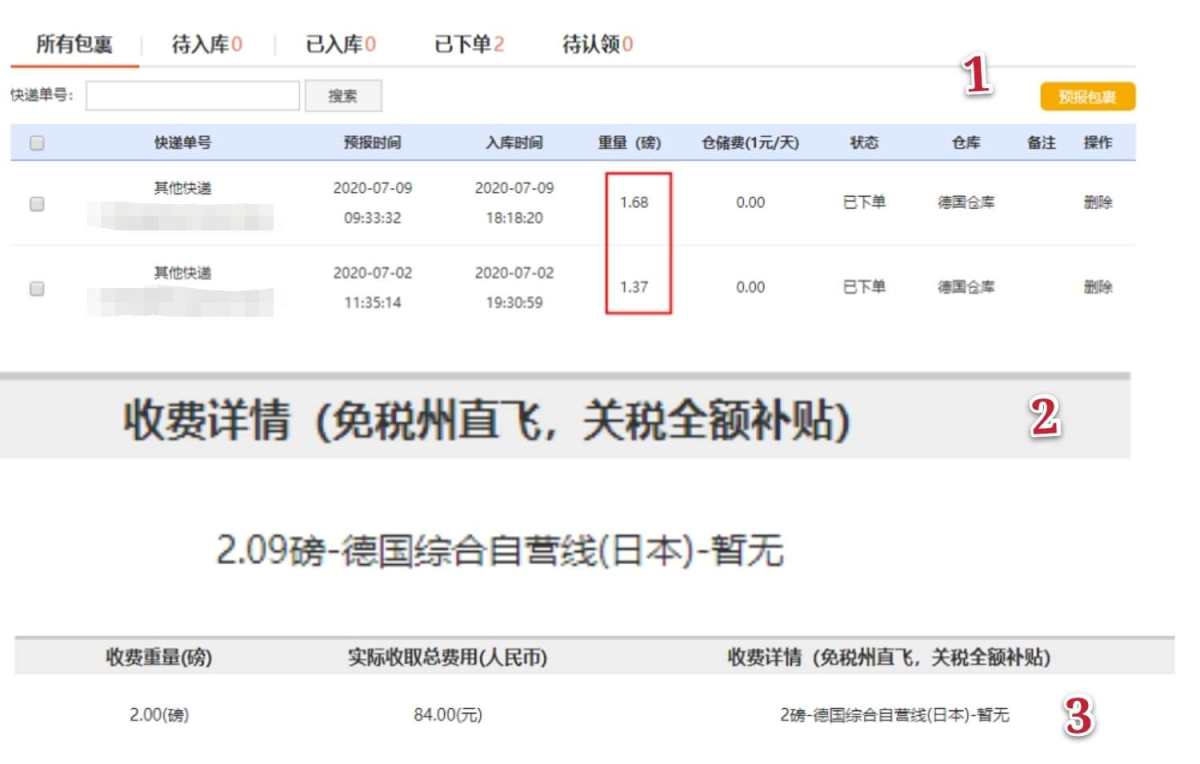Viewport: 1200px width, 764px height.
Task: Click the 仓库 column header
Action: click(x=966, y=143)
